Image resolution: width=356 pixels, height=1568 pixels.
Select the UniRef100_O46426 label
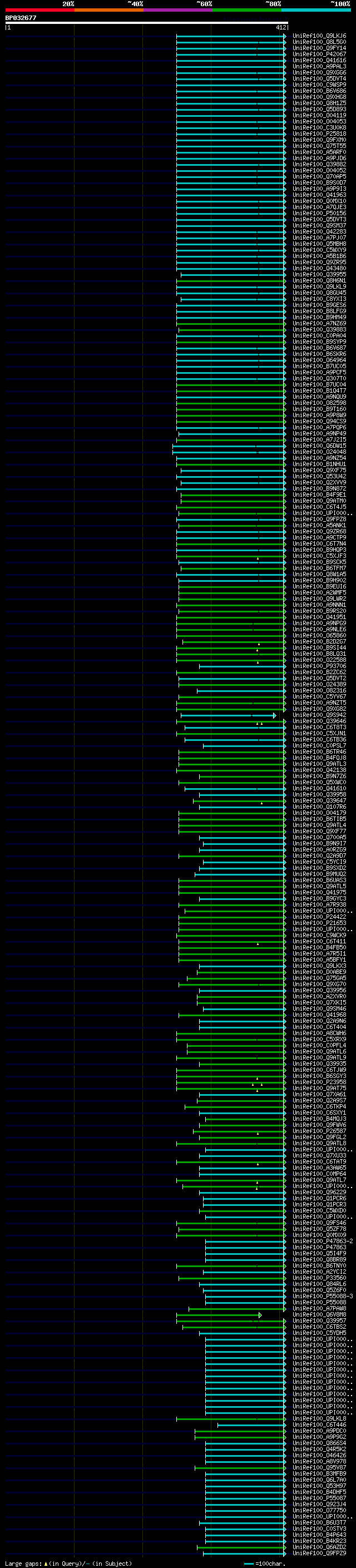[x=319, y=1456]
